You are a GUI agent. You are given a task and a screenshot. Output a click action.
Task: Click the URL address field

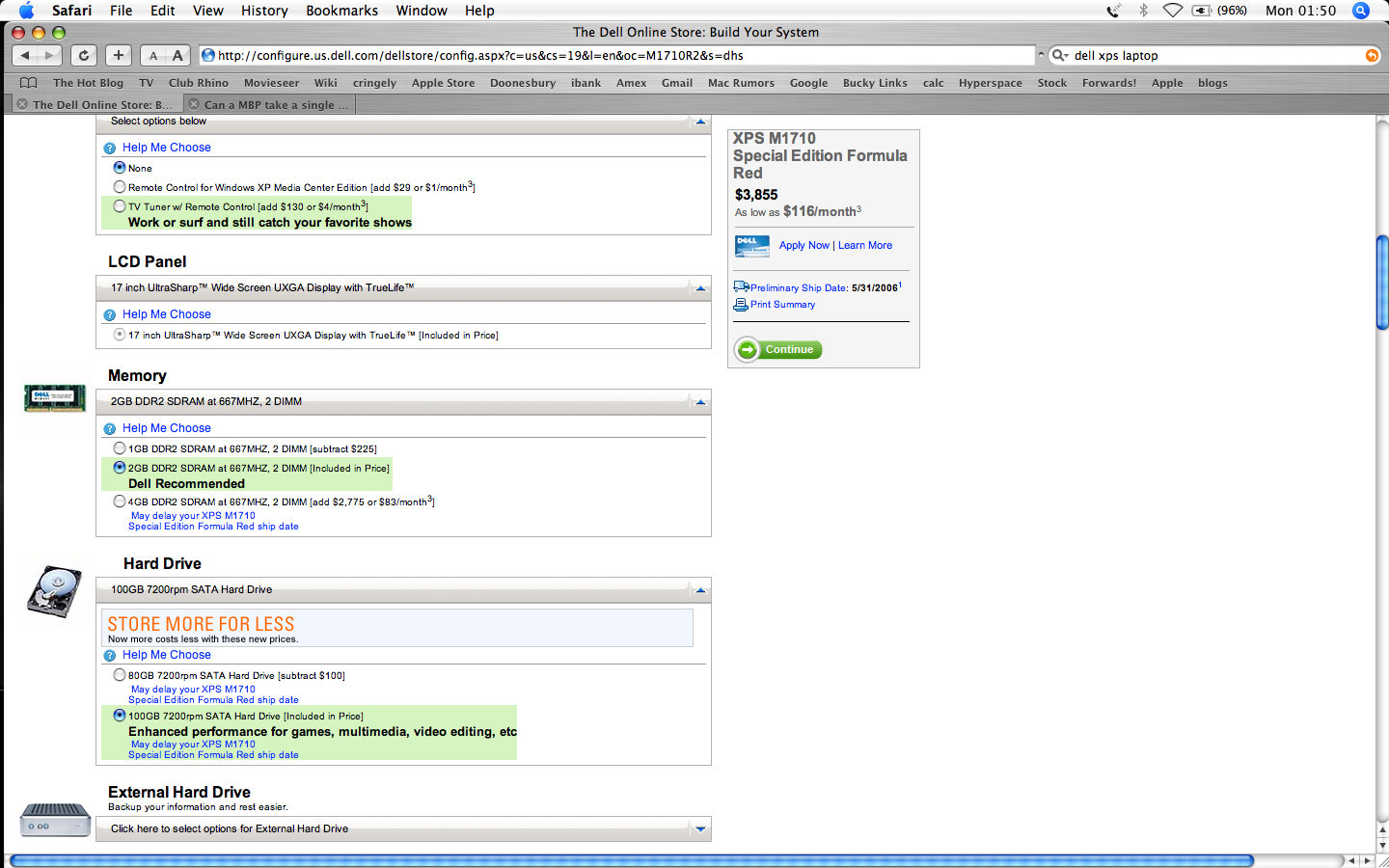pos(617,56)
